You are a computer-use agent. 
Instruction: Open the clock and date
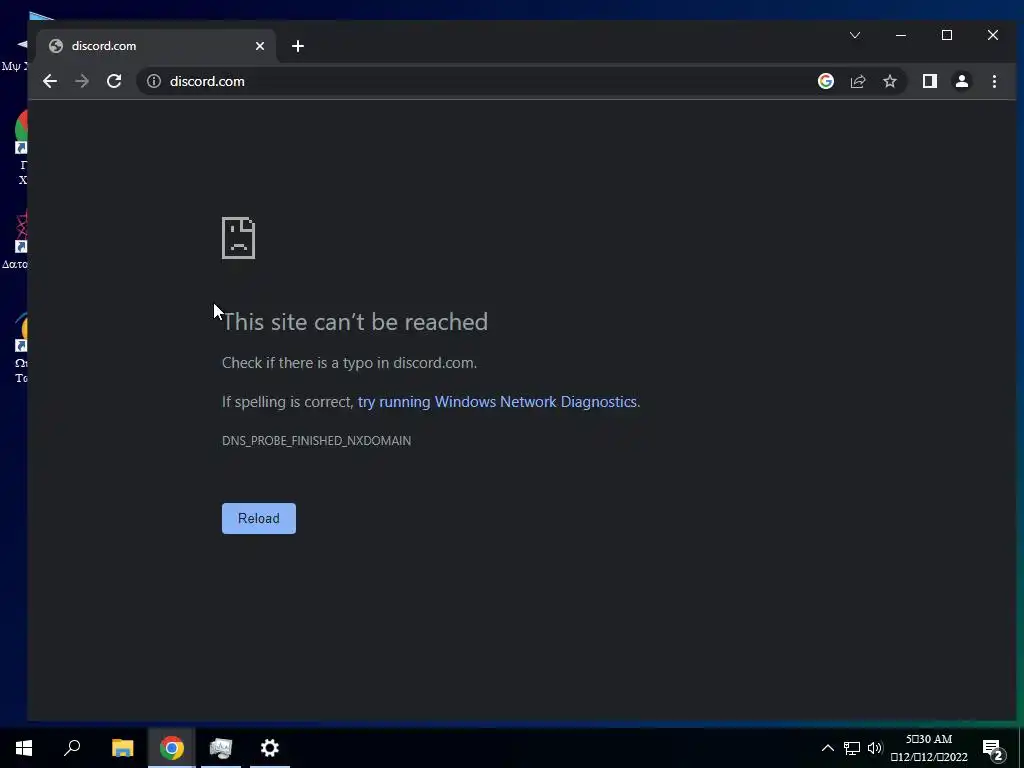point(929,748)
